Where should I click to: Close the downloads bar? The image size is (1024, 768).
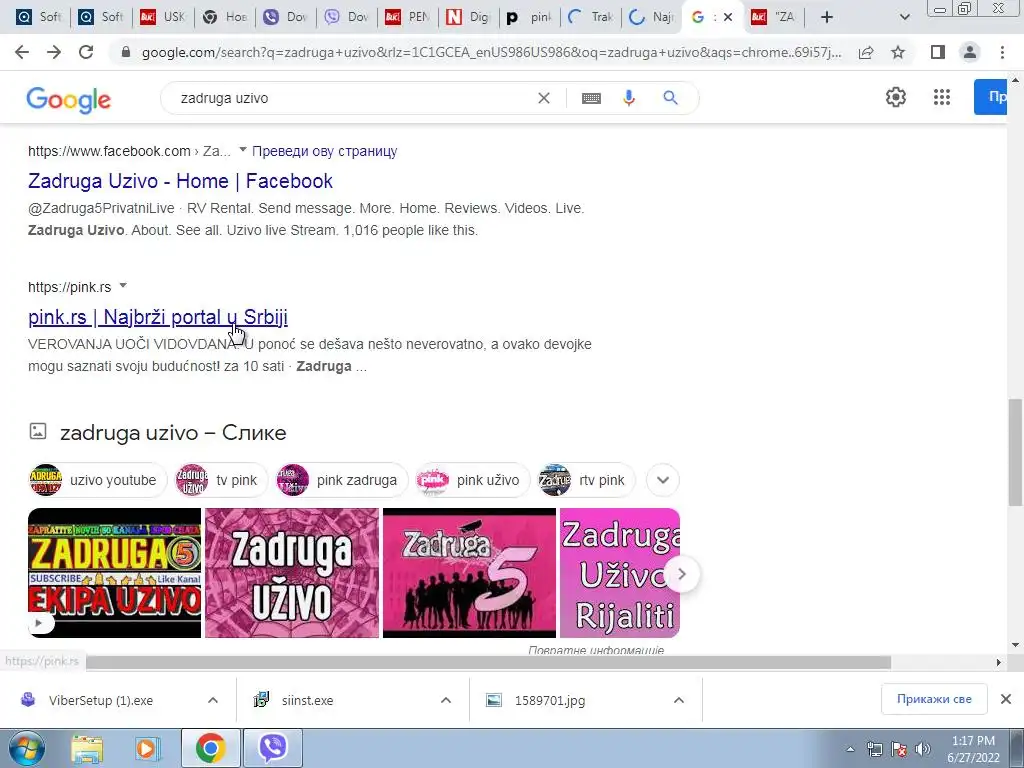(x=1006, y=699)
